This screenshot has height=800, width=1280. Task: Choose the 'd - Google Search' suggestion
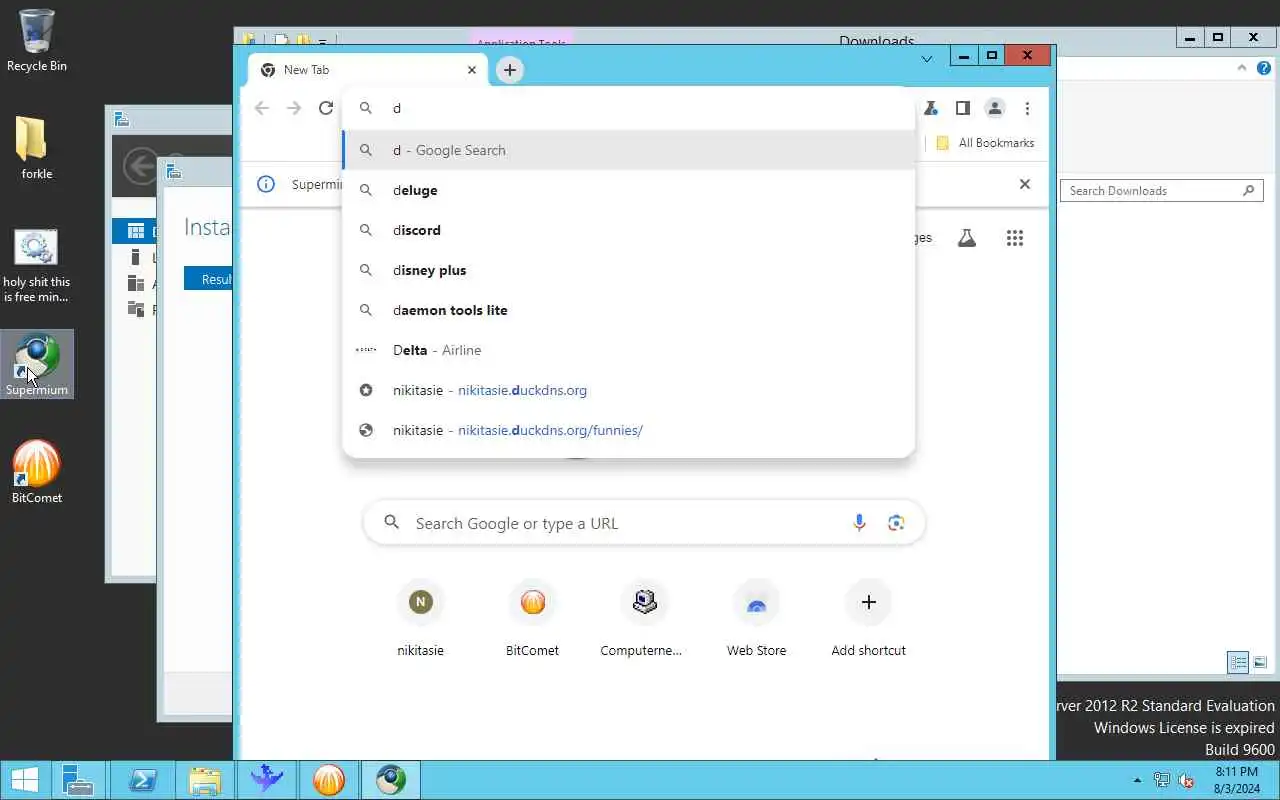point(628,150)
